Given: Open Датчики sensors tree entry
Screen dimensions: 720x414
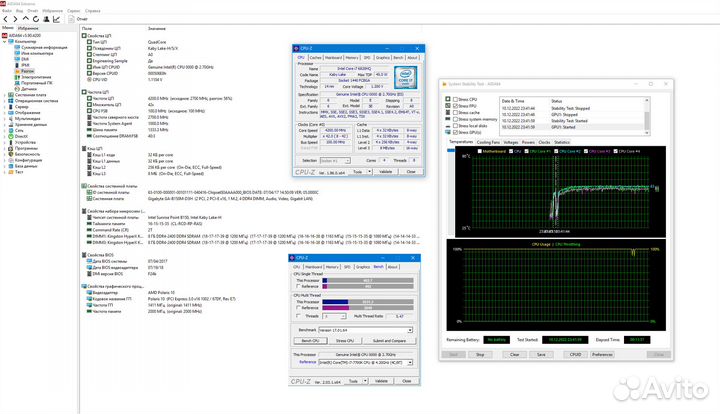Looking at the screenshot, I should 28,89.
